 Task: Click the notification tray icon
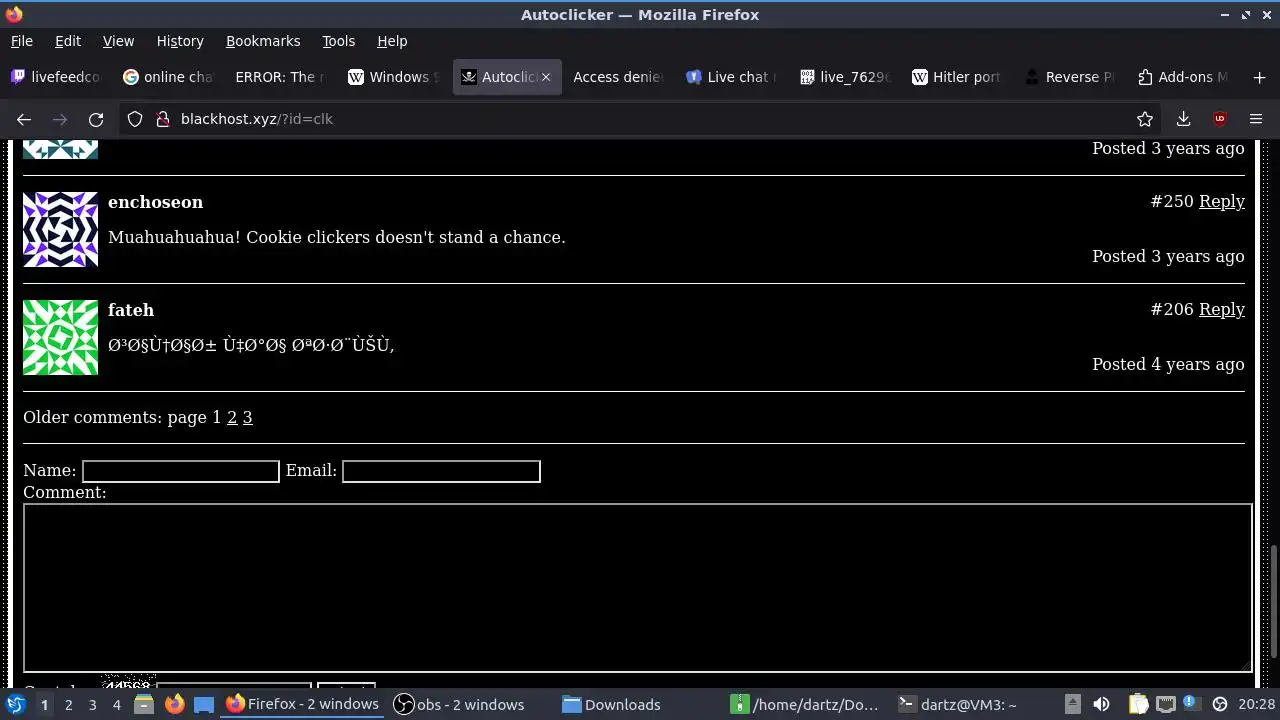1191,704
